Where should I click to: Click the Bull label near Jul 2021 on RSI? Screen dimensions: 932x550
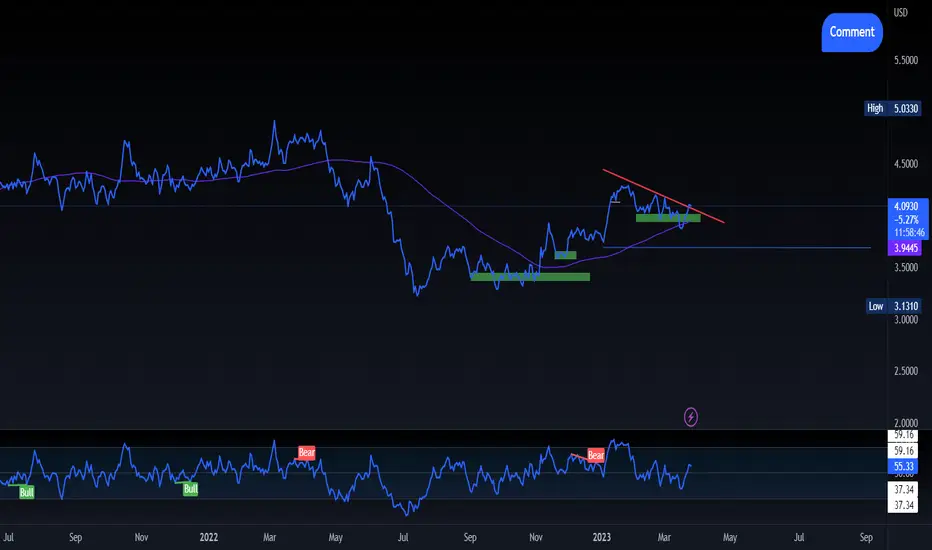tap(27, 492)
